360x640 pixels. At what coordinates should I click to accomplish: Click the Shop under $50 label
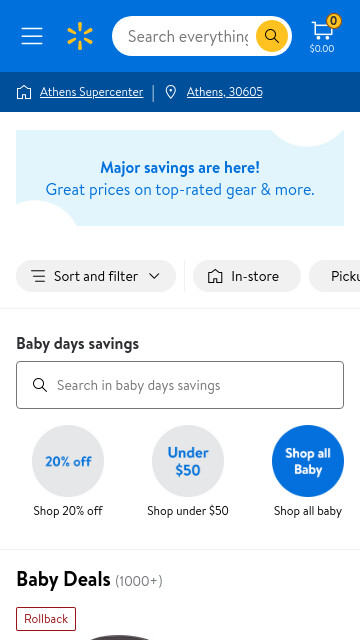point(188,511)
